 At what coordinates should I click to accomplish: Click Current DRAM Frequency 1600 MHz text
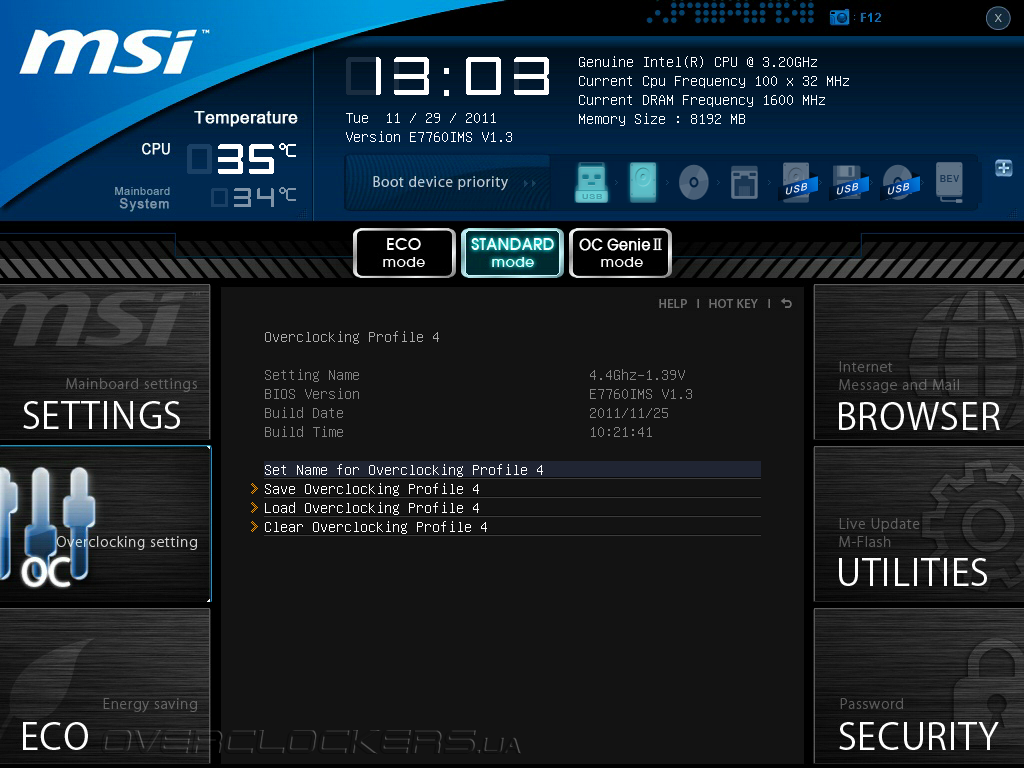pyautogui.click(x=701, y=100)
